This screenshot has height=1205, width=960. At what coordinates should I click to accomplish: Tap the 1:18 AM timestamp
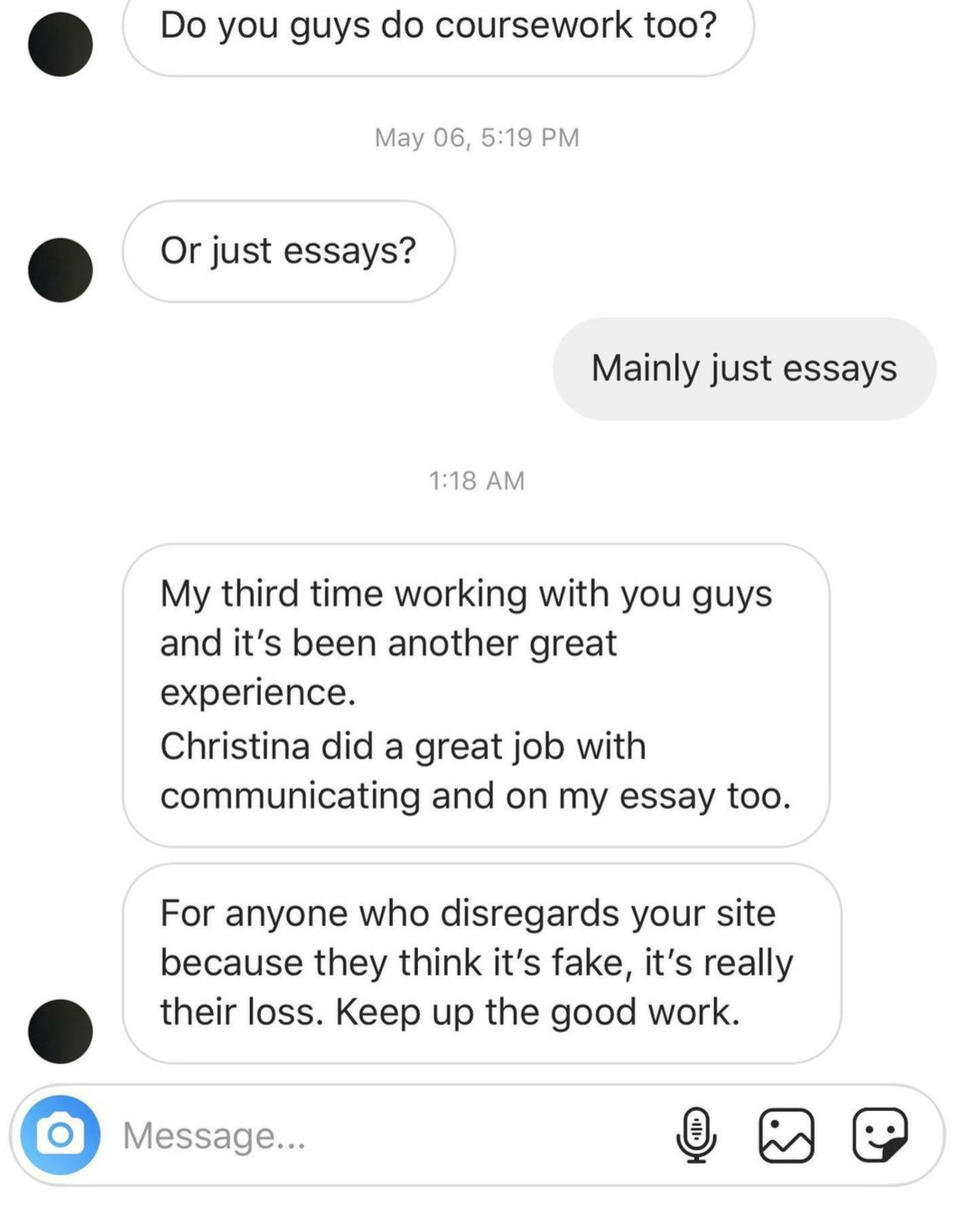(477, 481)
